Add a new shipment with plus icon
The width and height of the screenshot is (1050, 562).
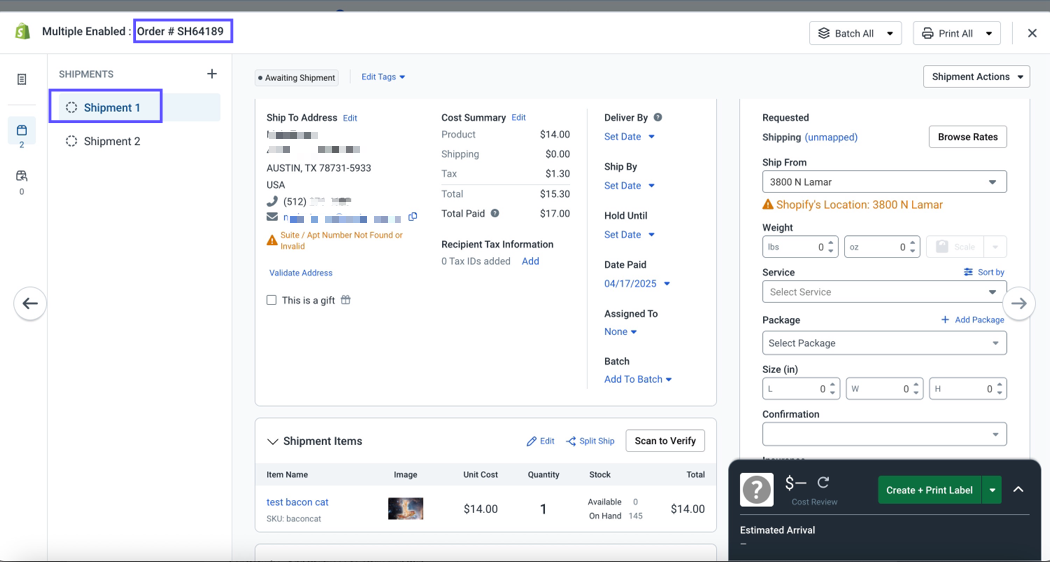212,74
